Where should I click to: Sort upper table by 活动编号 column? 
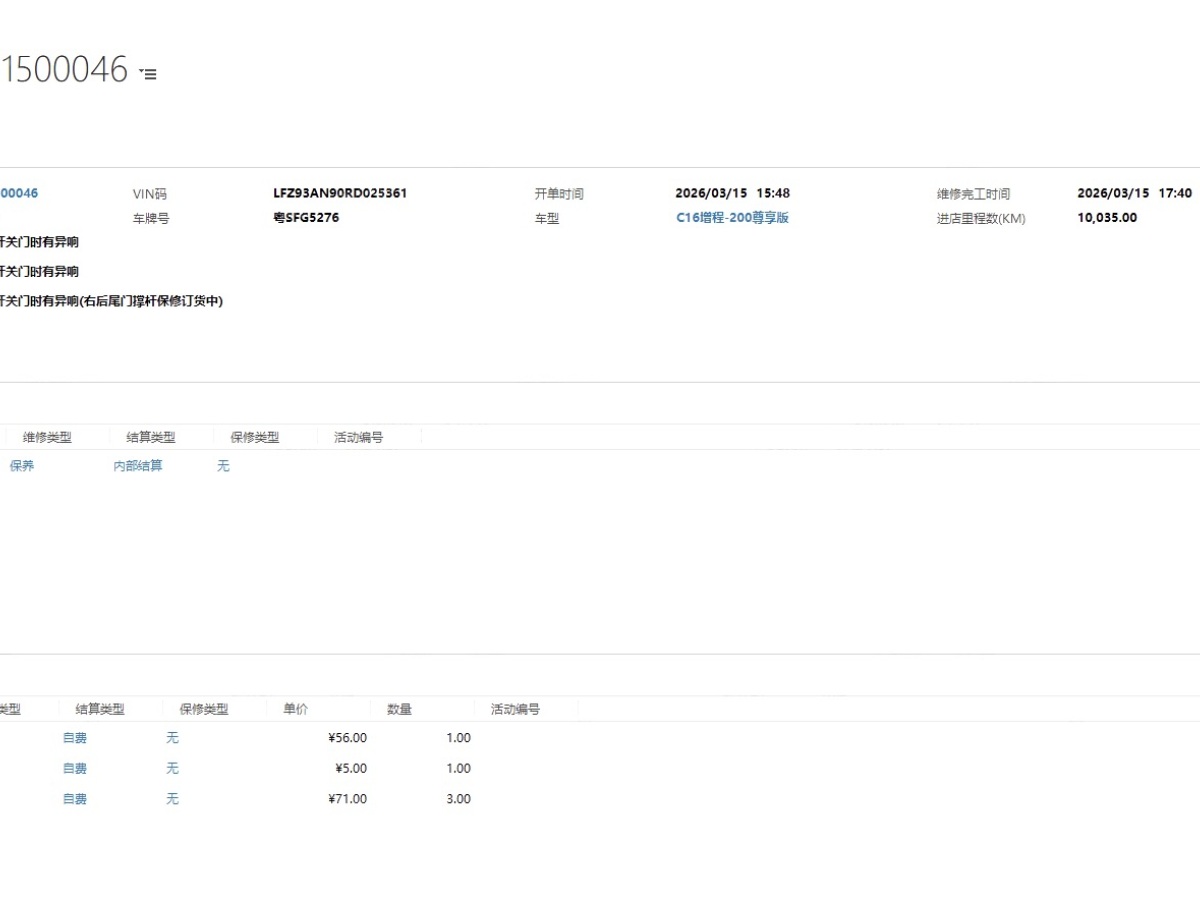(358, 437)
